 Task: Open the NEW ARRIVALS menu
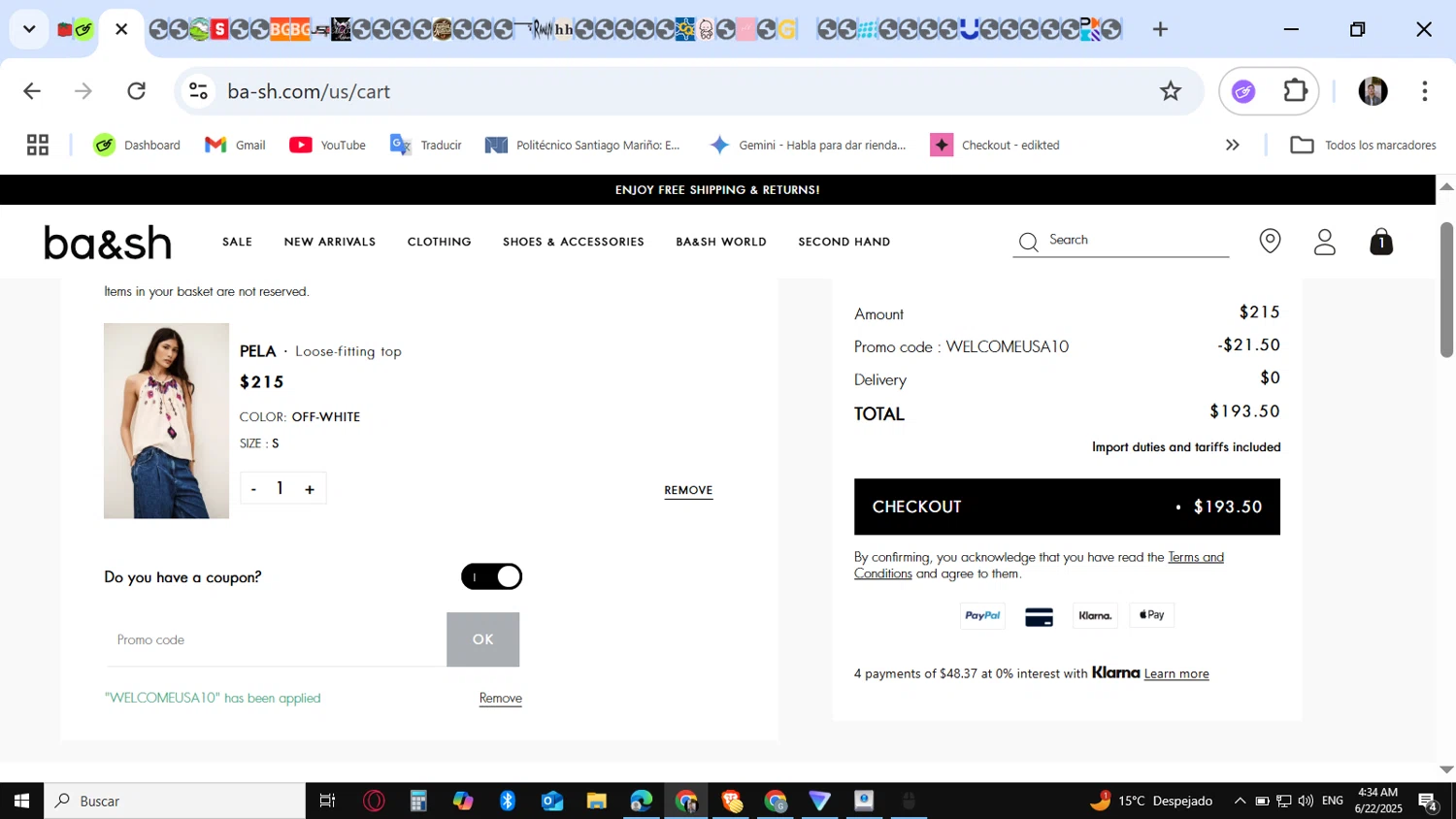pos(330,242)
